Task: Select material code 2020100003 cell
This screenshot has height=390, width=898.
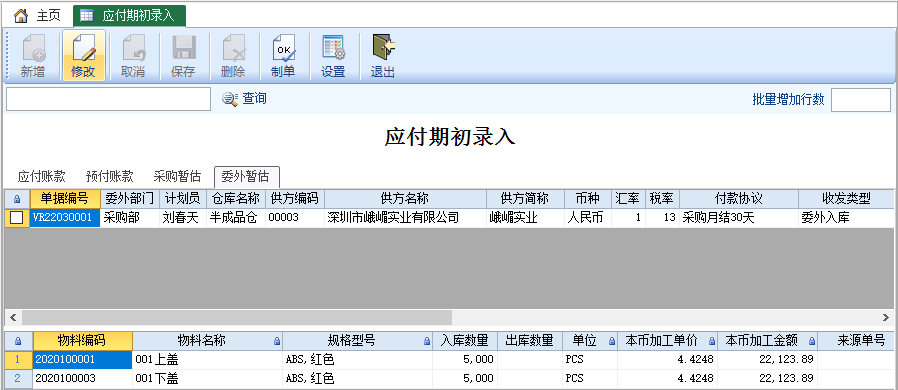Action: [x=82, y=379]
